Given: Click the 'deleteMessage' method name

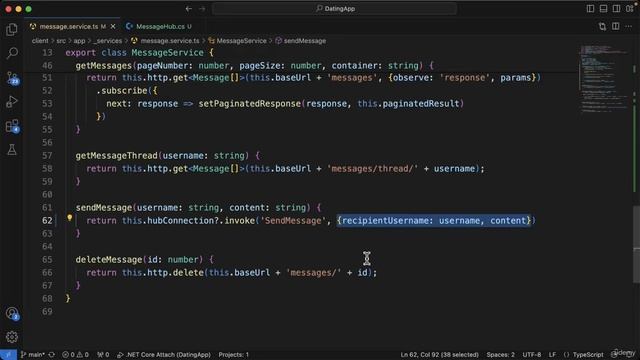Looking at the screenshot, I should (x=109, y=260).
